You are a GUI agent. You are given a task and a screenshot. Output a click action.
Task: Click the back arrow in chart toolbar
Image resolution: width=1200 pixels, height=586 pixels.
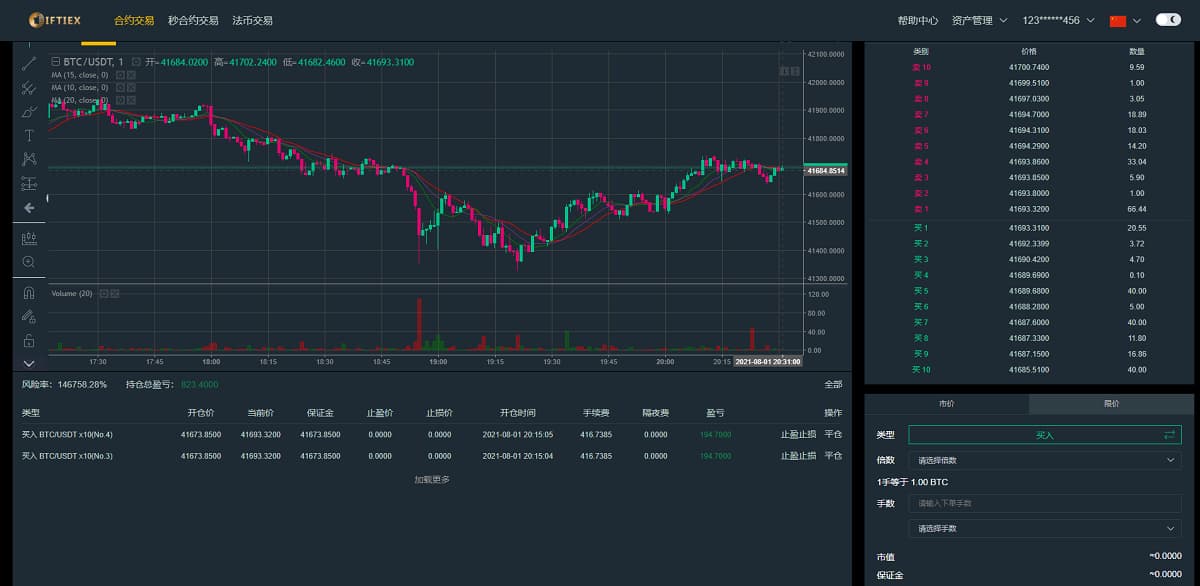point(29,208)
